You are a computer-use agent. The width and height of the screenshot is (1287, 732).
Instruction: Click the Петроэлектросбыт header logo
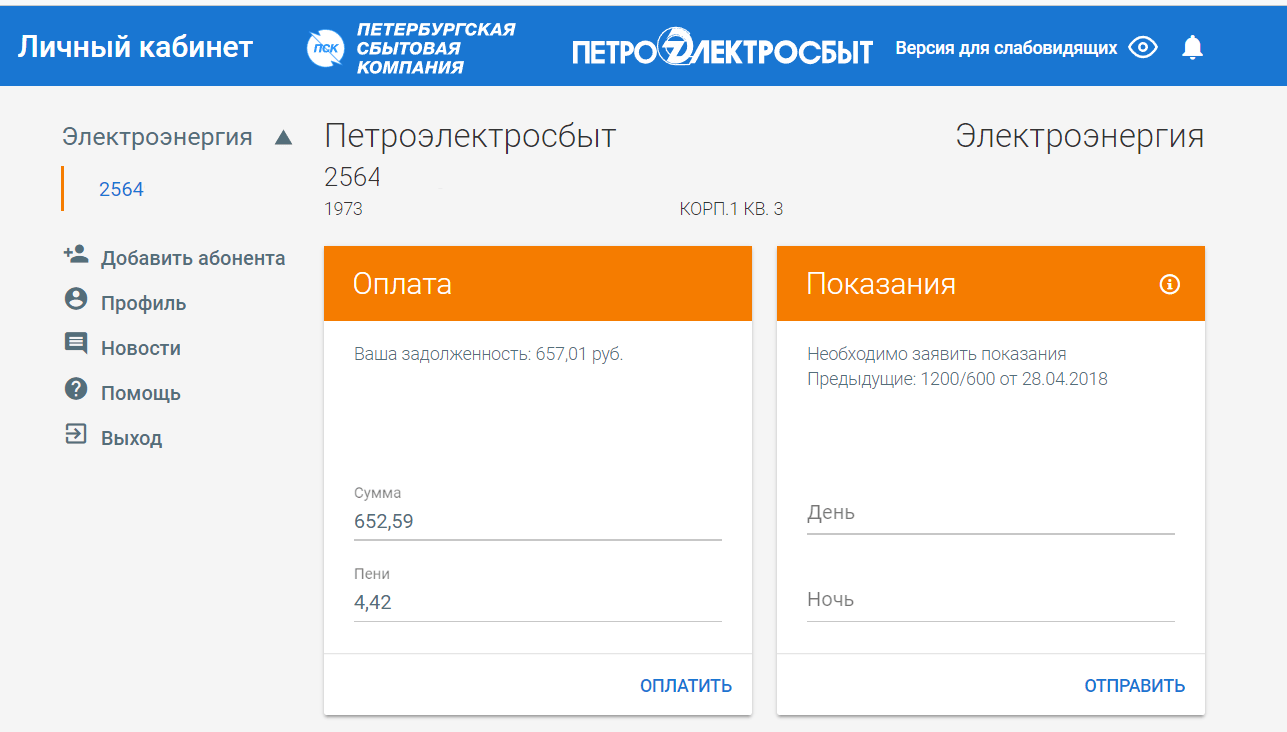pyautogui.click(x=722, y=50)
